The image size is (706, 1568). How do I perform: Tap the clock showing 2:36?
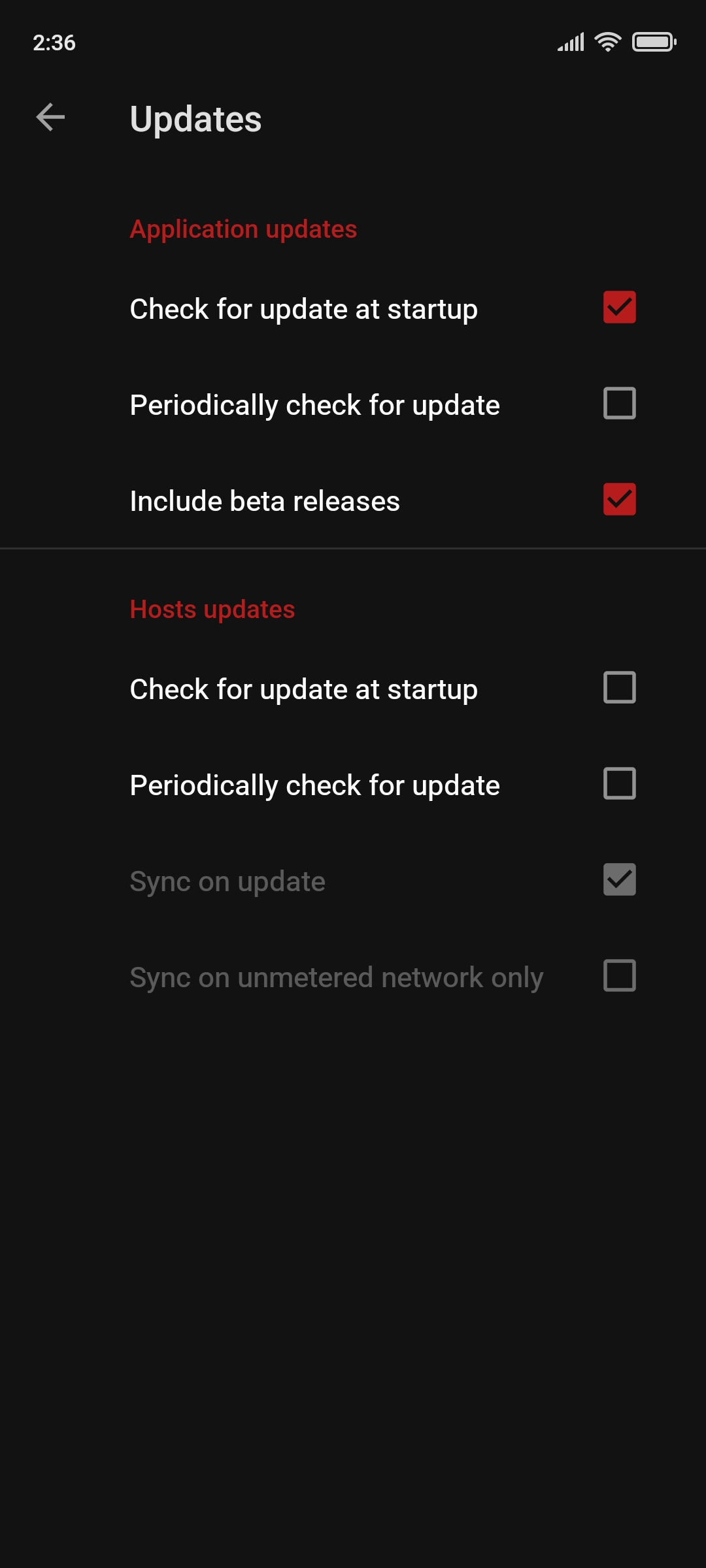54,43
